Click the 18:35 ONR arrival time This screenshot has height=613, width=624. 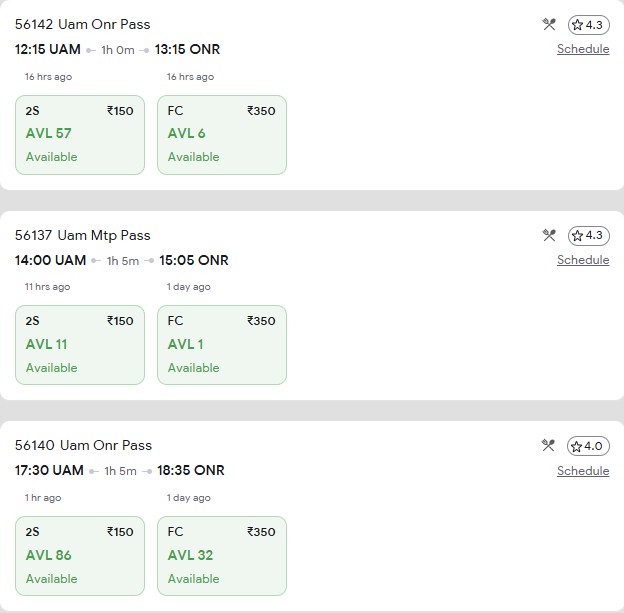click(x=191, y=470)
